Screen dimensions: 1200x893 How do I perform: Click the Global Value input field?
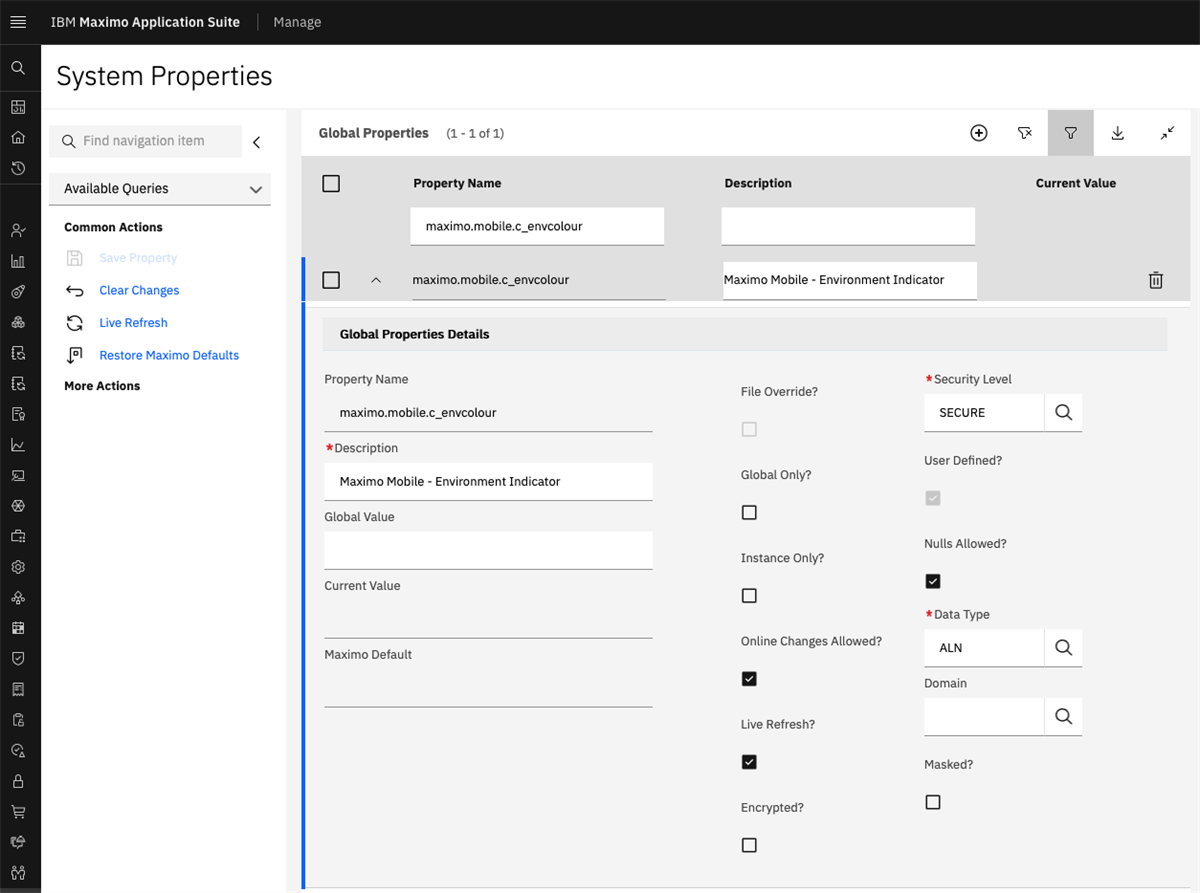tap(488, 550)
